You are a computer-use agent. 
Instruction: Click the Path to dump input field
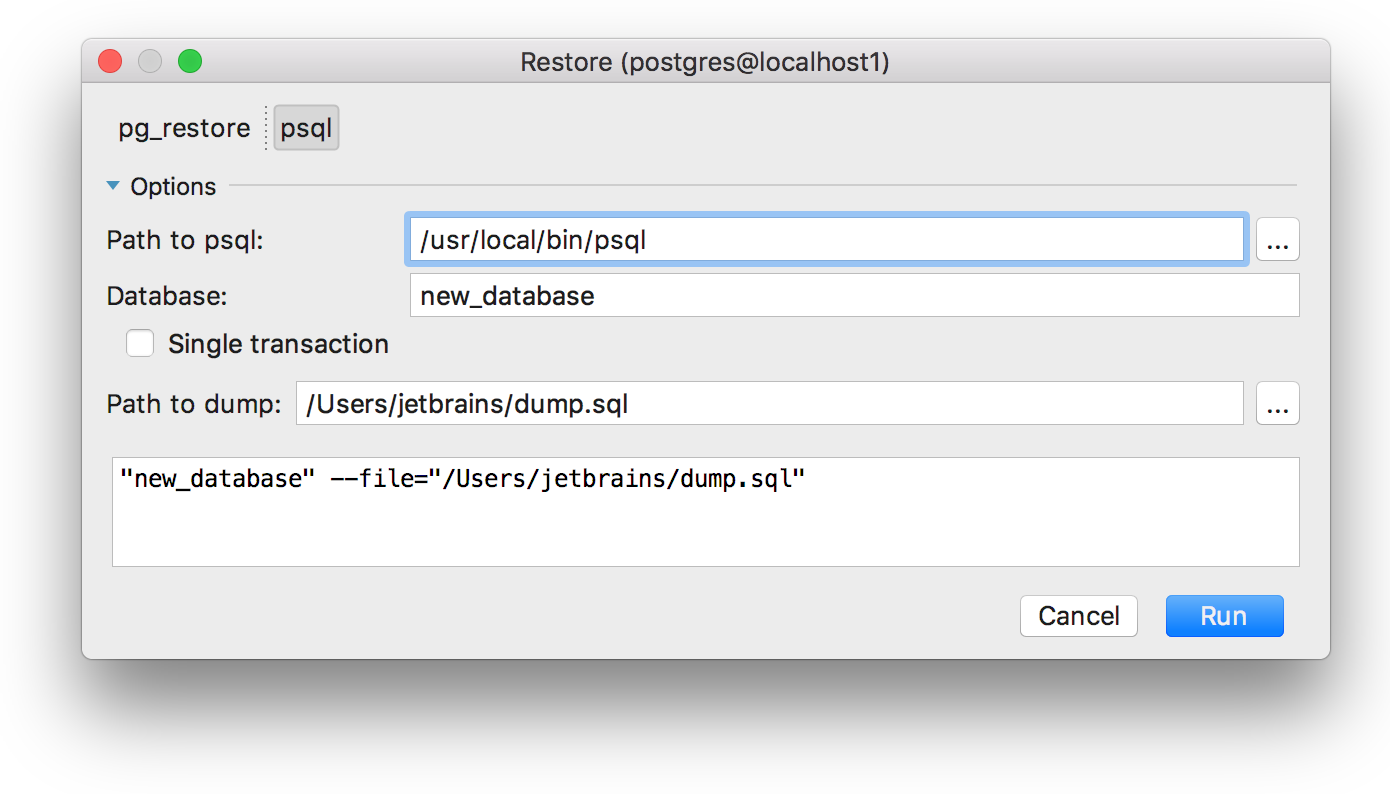769,404
